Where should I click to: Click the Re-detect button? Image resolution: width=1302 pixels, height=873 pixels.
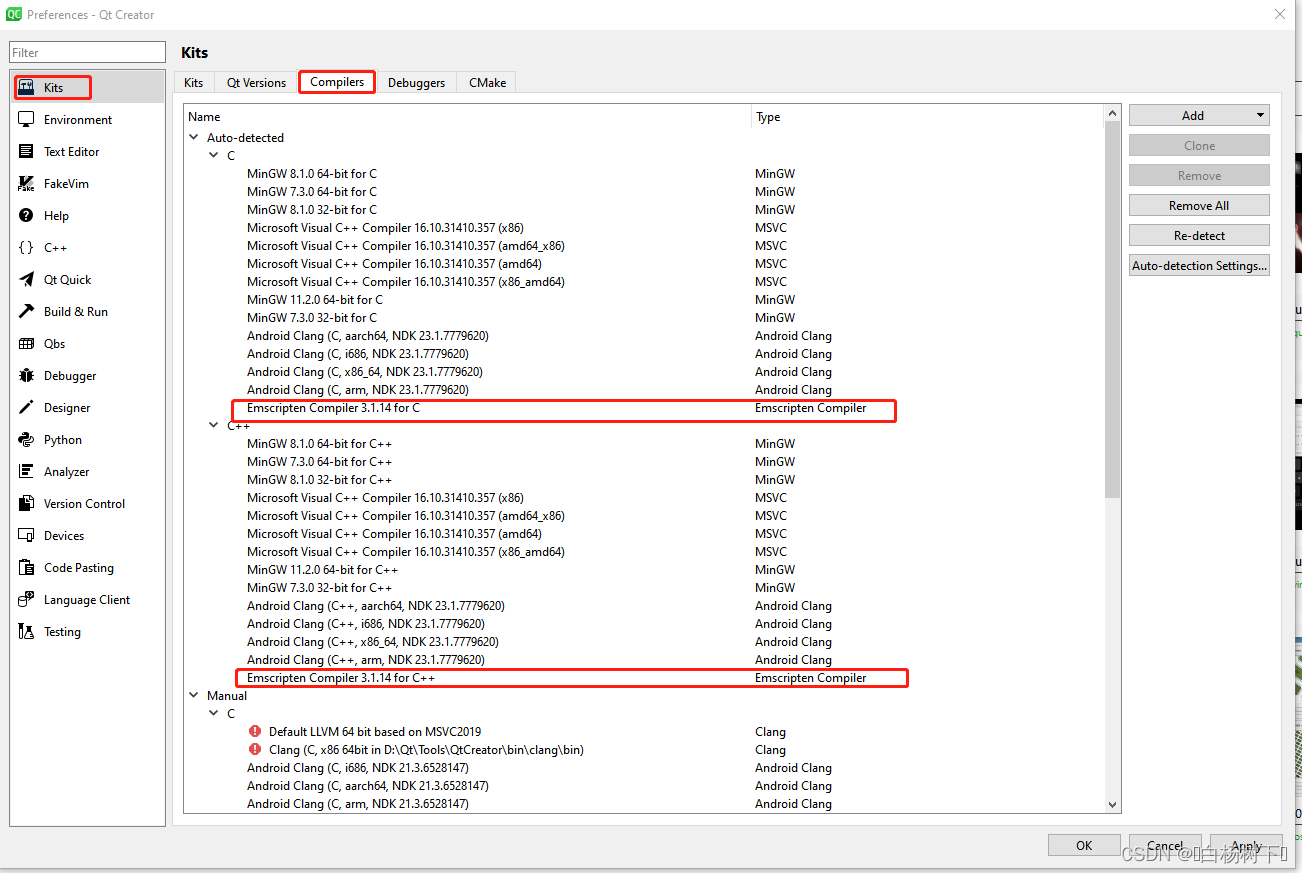pyautogui.click(x=1199, y=236)
